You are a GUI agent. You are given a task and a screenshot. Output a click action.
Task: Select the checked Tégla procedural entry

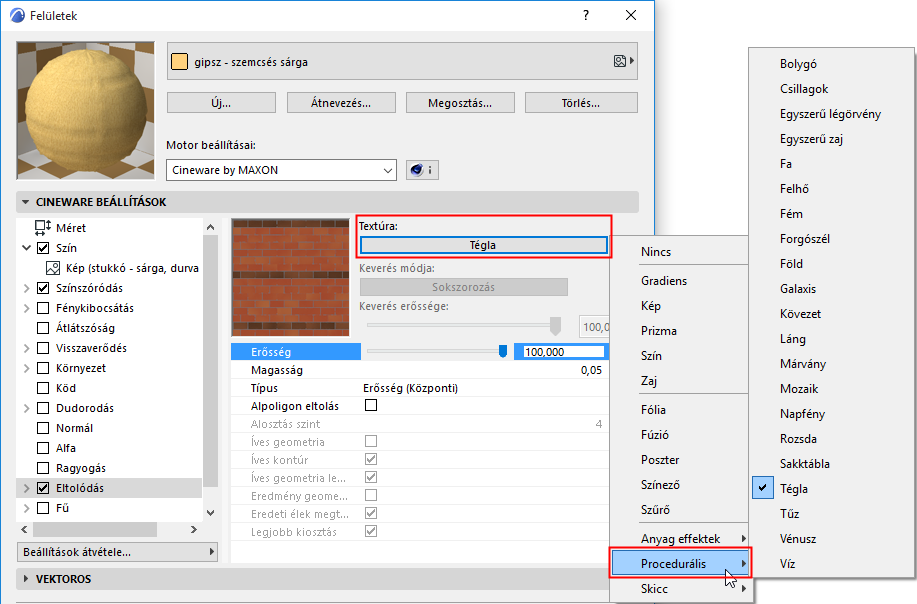(794, 488)
